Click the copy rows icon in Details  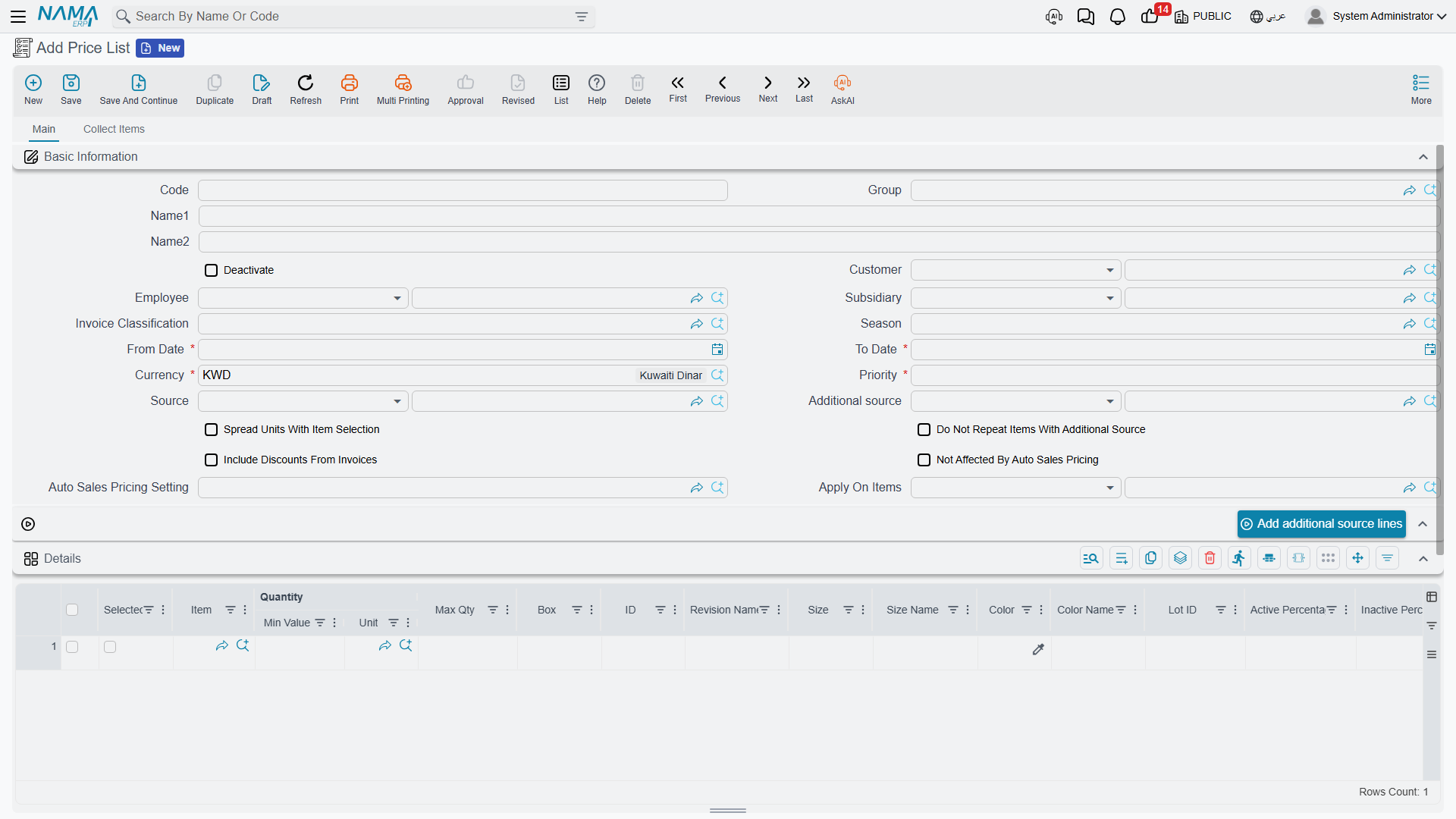pos(1150,558)
